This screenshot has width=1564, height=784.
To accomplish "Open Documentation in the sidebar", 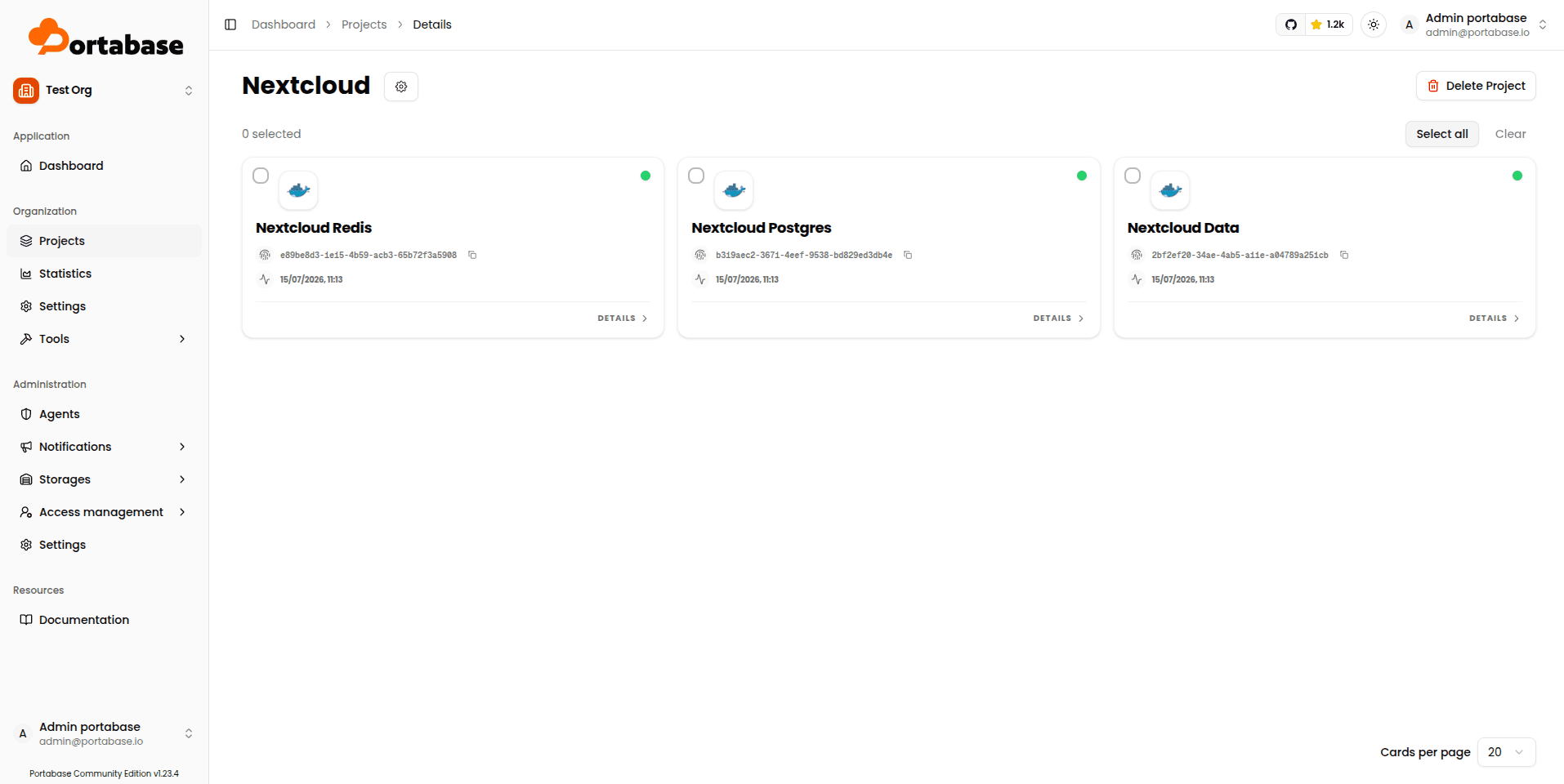I will pyautogui.click(x=104, y=620).
